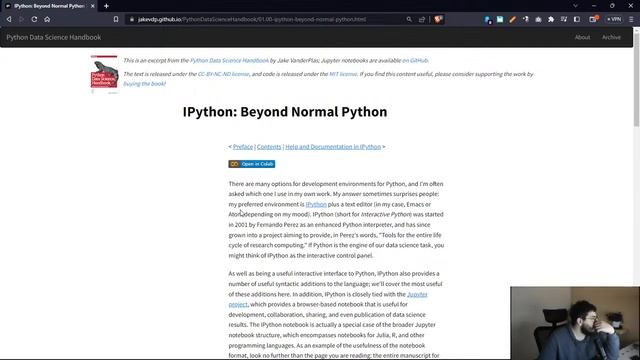Close the IPython Beyond Normal Python tab
Image resolution: width=640 pixels, height=360 pixels.
click(x=93, y=6)
